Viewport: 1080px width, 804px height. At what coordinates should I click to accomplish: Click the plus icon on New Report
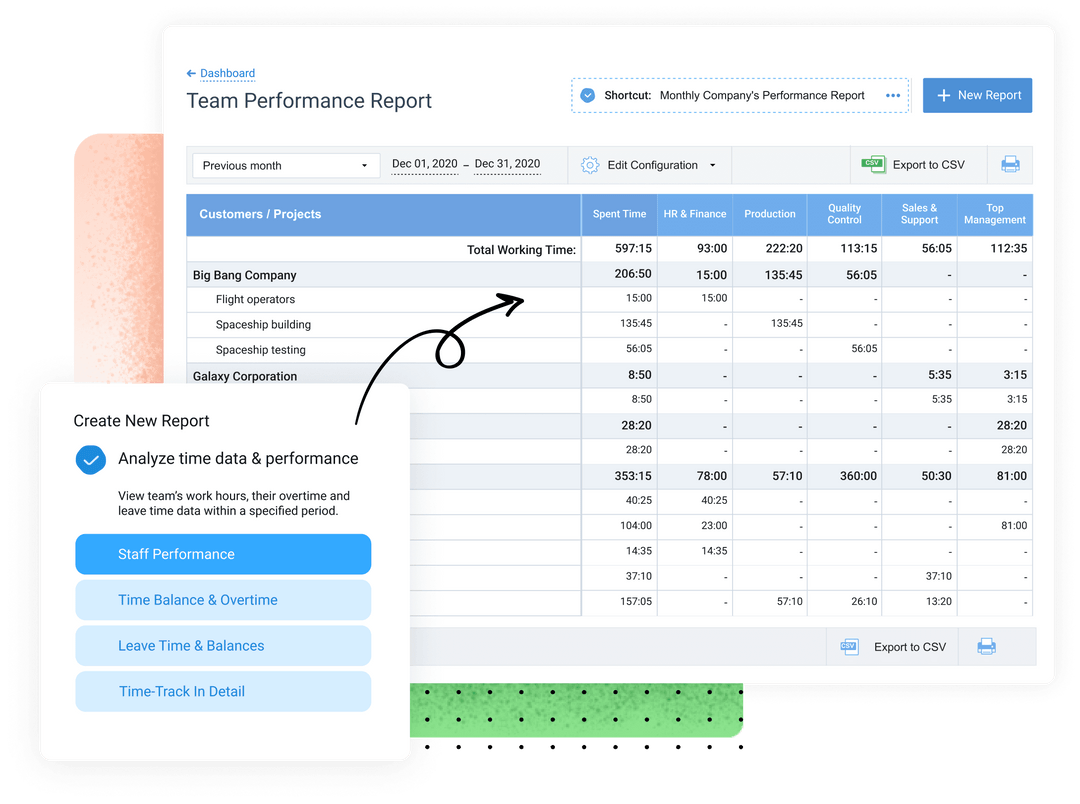click(x=946, y=95)
